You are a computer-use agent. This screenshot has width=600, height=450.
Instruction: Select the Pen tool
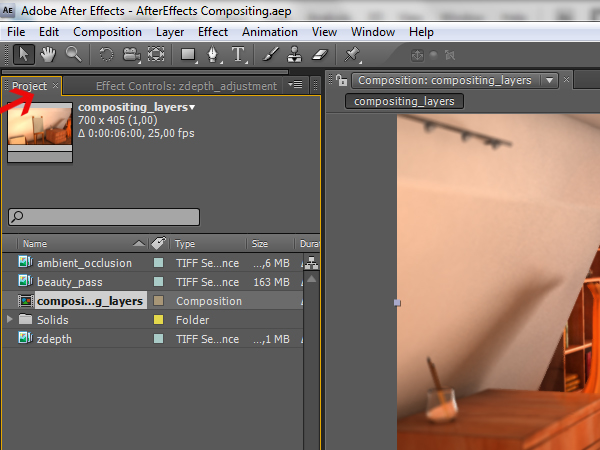[214, 54]
